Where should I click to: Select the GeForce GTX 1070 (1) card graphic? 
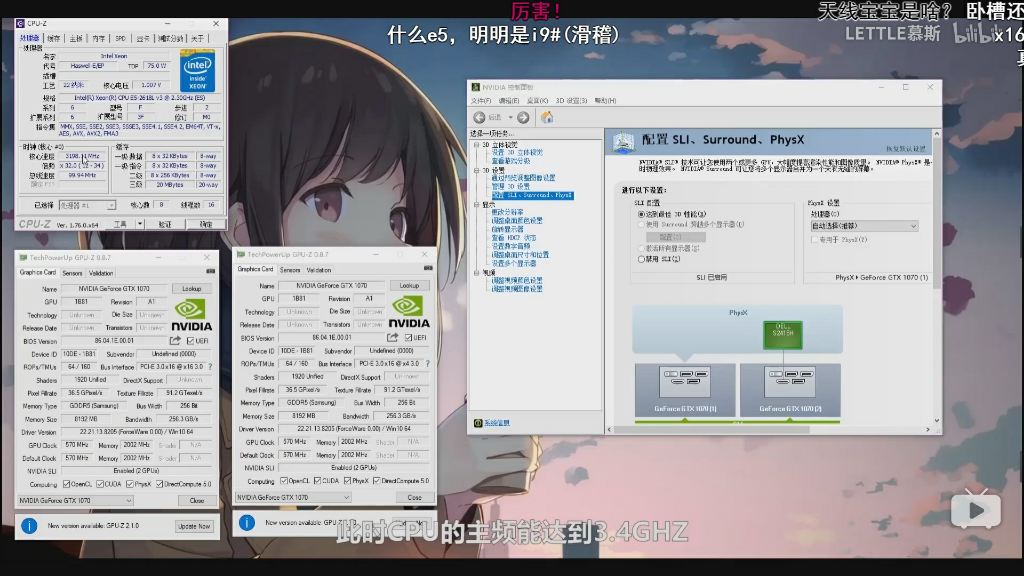(685, 390)
